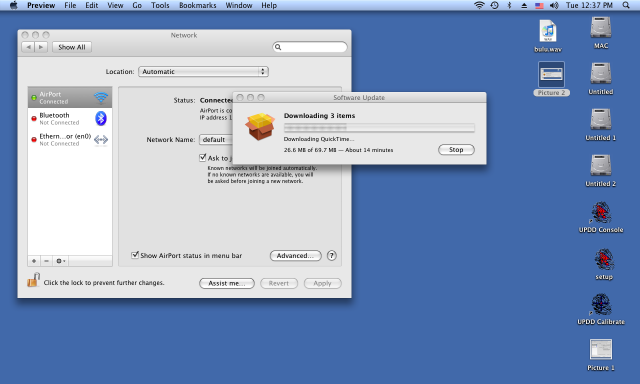Image resolution: width=640 pixels, height=384 pixels.
Task: Click the Show All button
Action: point(72,47)
